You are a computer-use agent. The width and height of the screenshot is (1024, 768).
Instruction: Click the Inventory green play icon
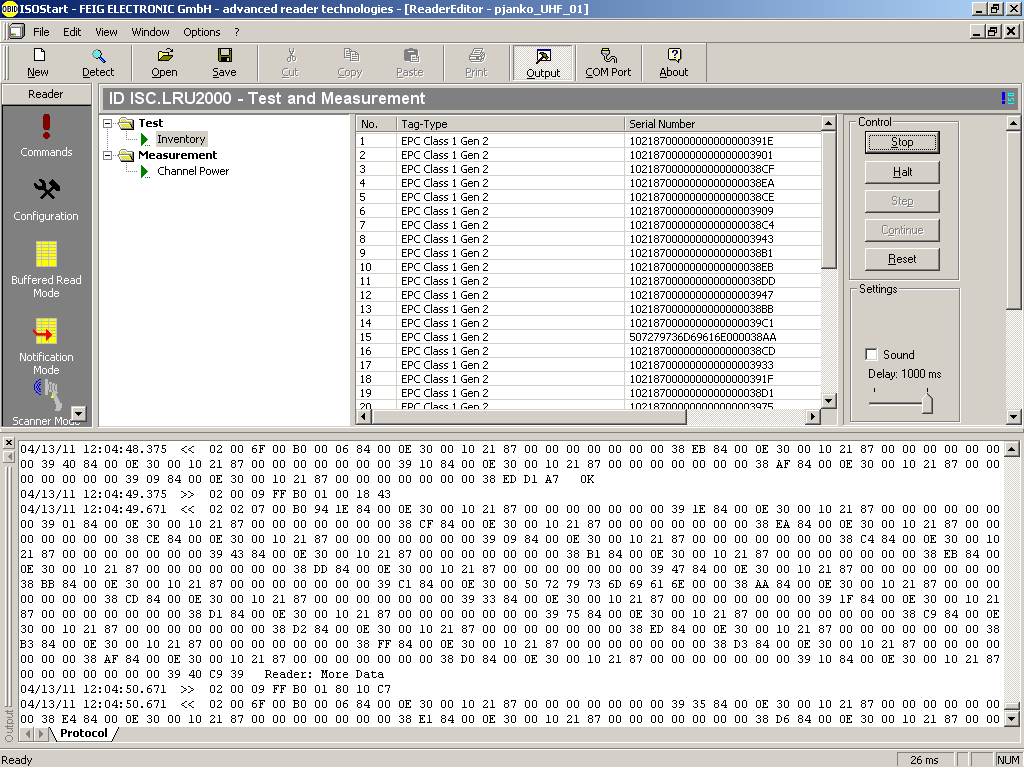146,139
